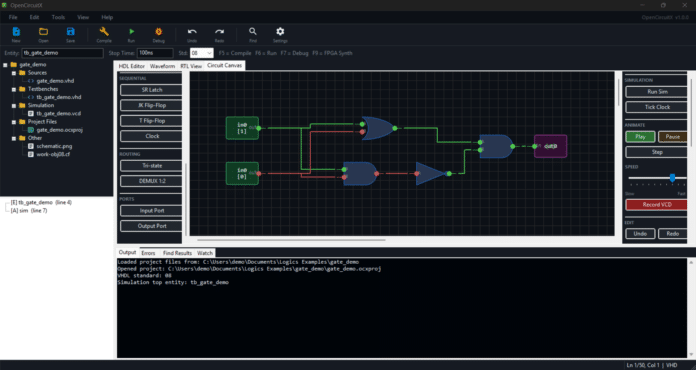The width and height of the screenshot is (696, 370).
Task: Click the gate_demo.vhd file icon
Action: tap(31, 81)
